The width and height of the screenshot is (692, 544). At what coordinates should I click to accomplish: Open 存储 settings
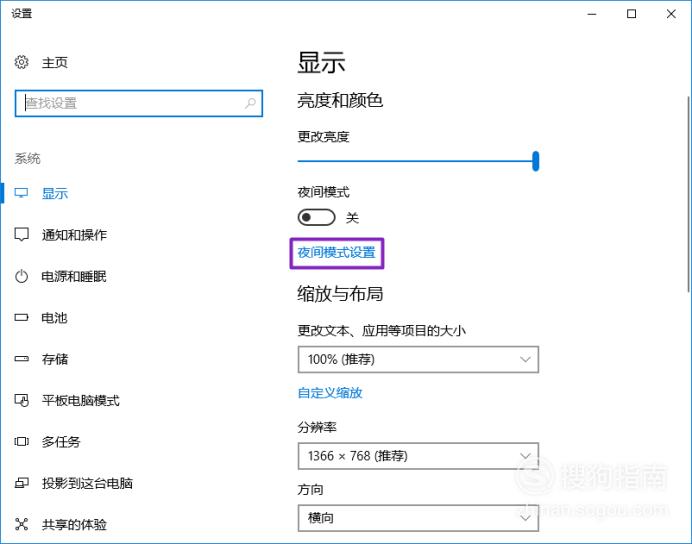pos(55,359)
